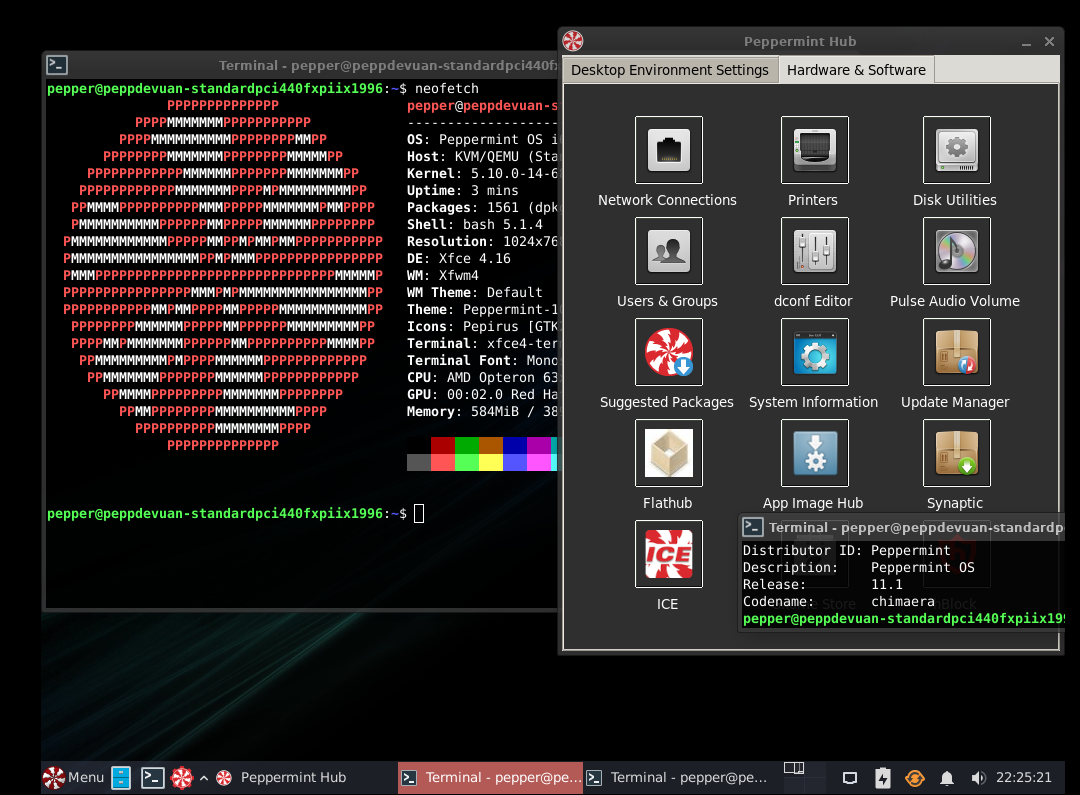Image resolution: width=1080 pixels, height=795 pixels.
Task: Open Pulse Audio Volume control
Action: 956,251
